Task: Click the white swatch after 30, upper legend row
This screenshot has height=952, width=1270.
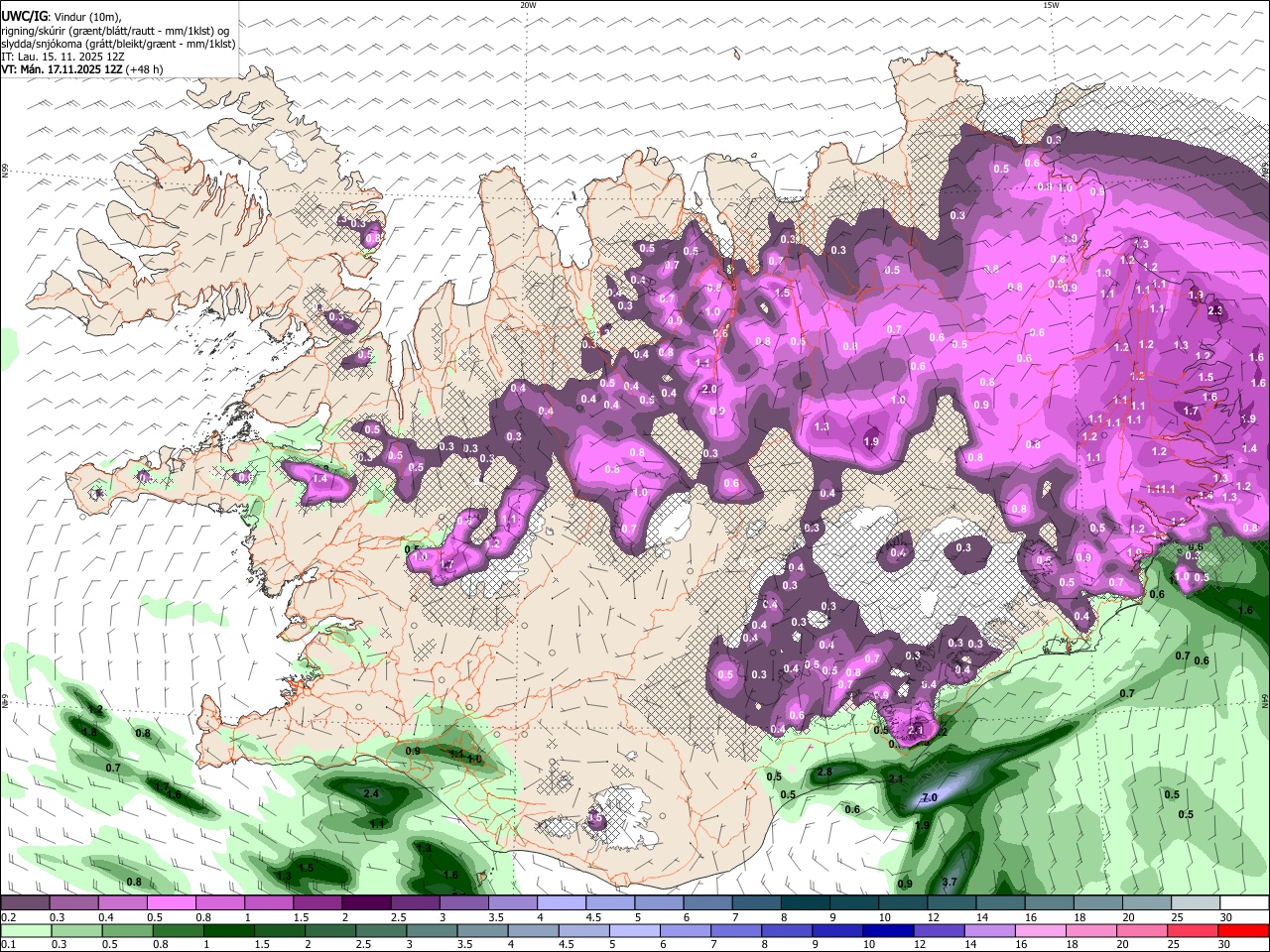Action: click(1244, 903)
